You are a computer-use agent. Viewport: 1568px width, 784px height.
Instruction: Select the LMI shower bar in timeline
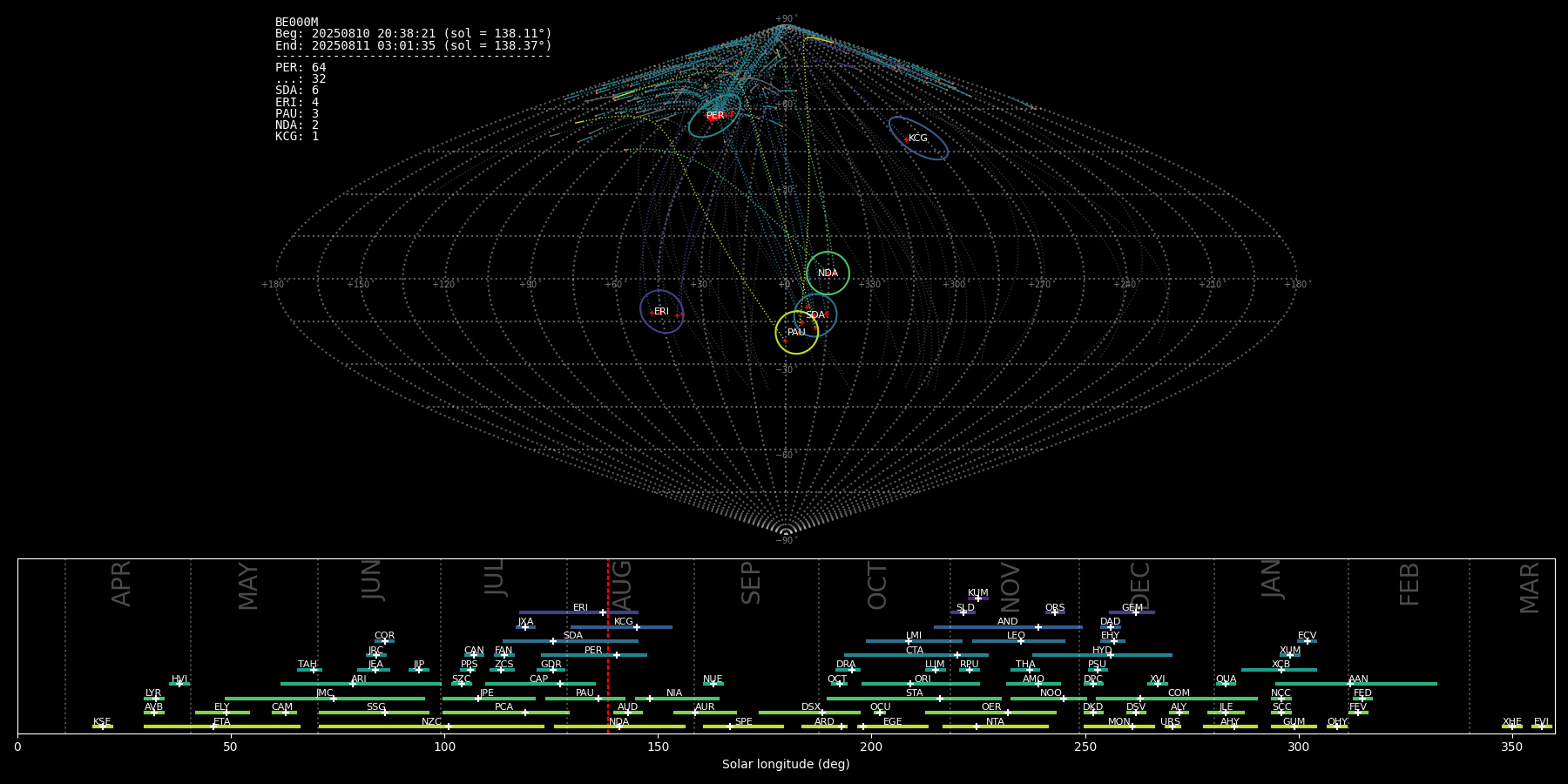point(914,641)
